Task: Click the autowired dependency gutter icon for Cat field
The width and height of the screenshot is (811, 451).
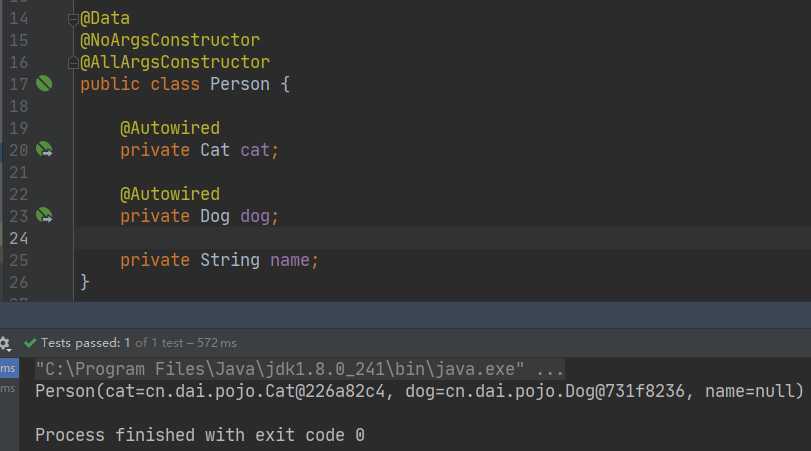Action: tap(44, 150)
